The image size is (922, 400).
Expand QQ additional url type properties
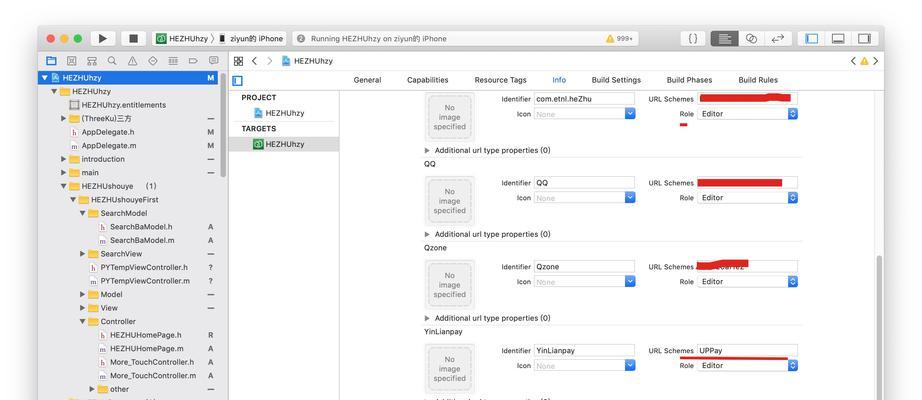(427, 234)
